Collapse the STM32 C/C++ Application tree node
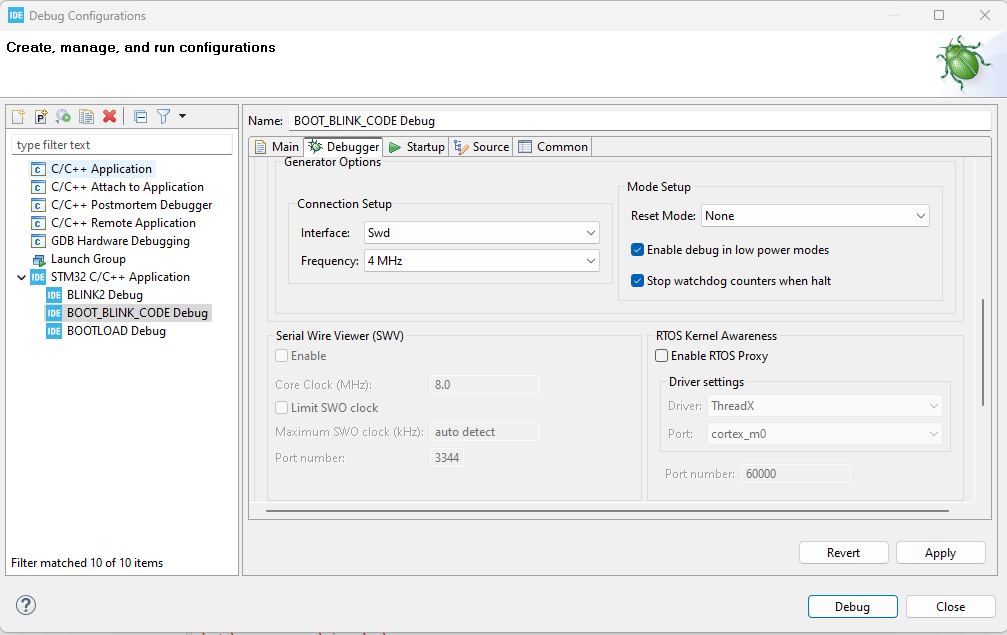This screenshot has width=1007, height=635. [x=22, y=277]
